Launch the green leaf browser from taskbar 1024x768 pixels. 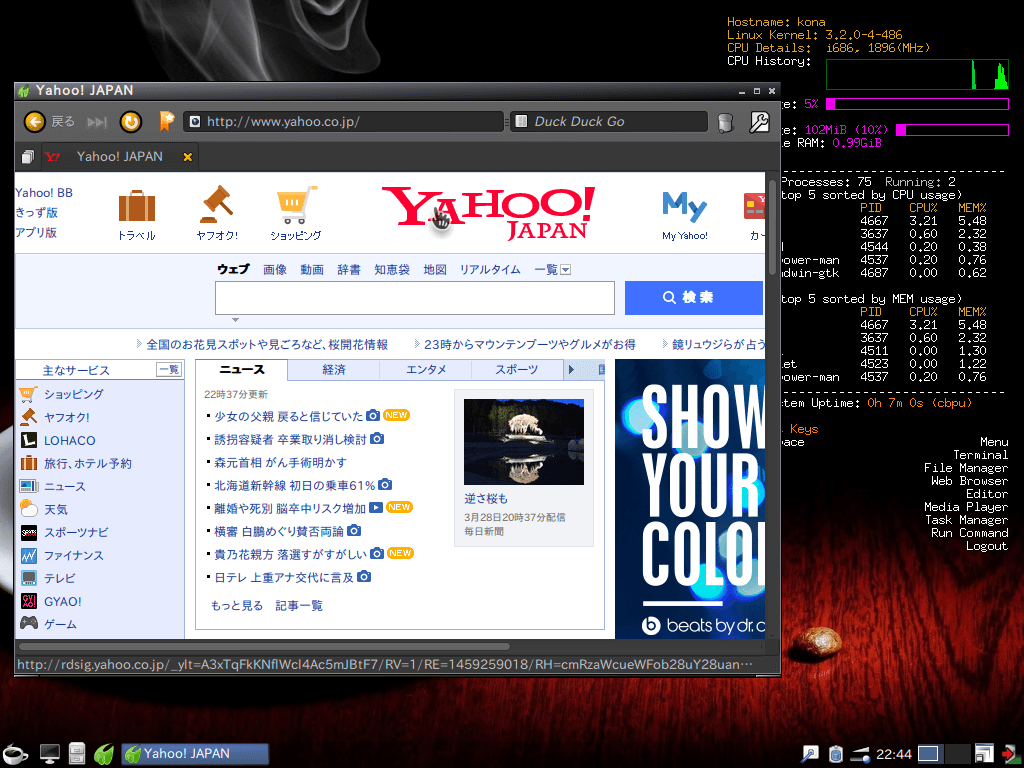tap(104, 754)
